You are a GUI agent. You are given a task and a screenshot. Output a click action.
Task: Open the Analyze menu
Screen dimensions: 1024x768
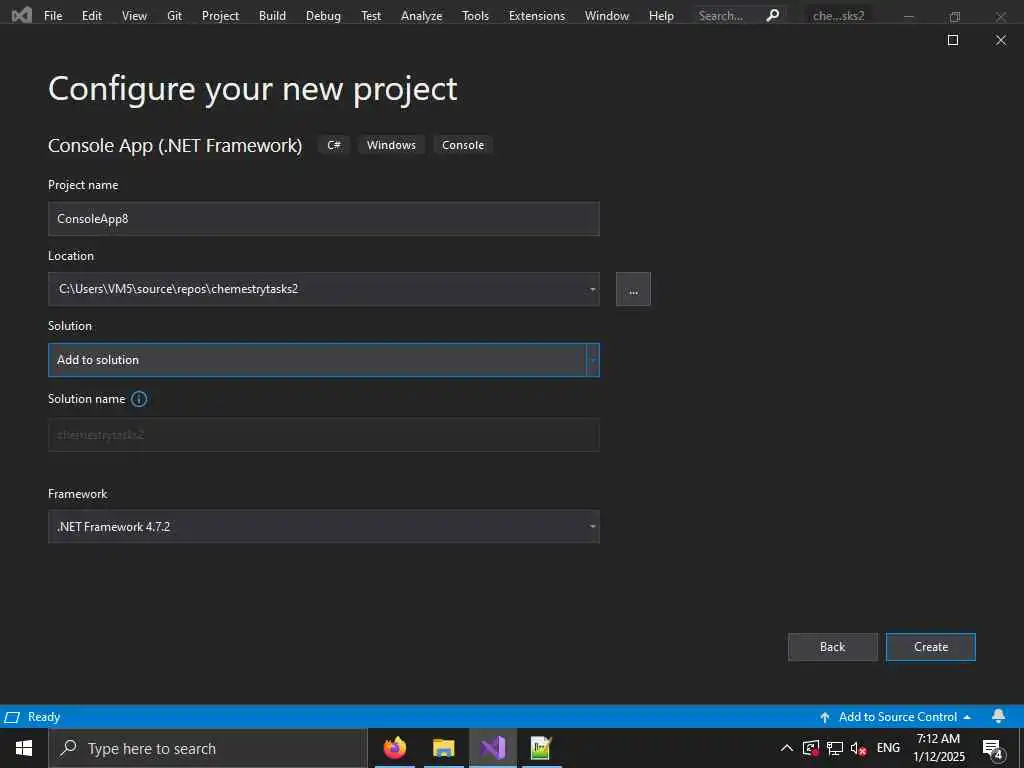(x=421, y=16)
